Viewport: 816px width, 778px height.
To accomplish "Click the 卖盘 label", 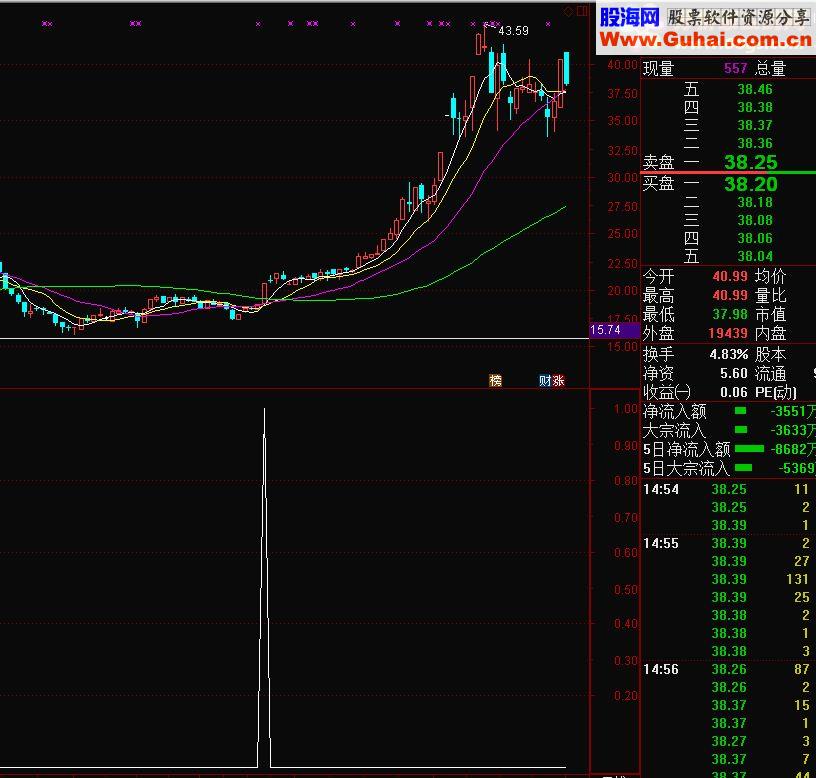I will coord(658,162).
